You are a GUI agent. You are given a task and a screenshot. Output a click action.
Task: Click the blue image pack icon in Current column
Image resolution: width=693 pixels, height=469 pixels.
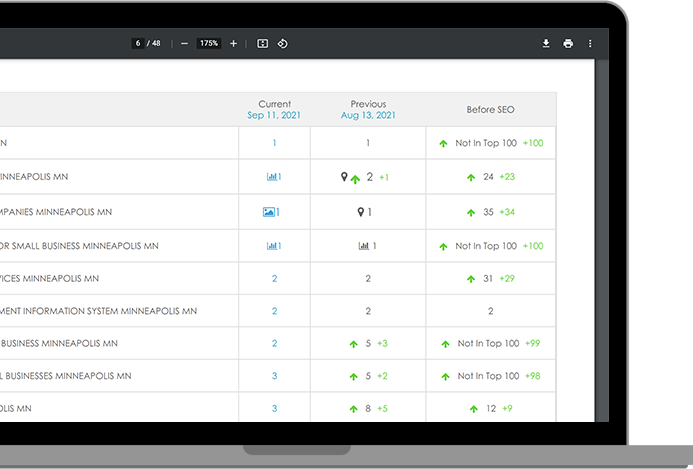pyautogui.click(x=268, y=212)
